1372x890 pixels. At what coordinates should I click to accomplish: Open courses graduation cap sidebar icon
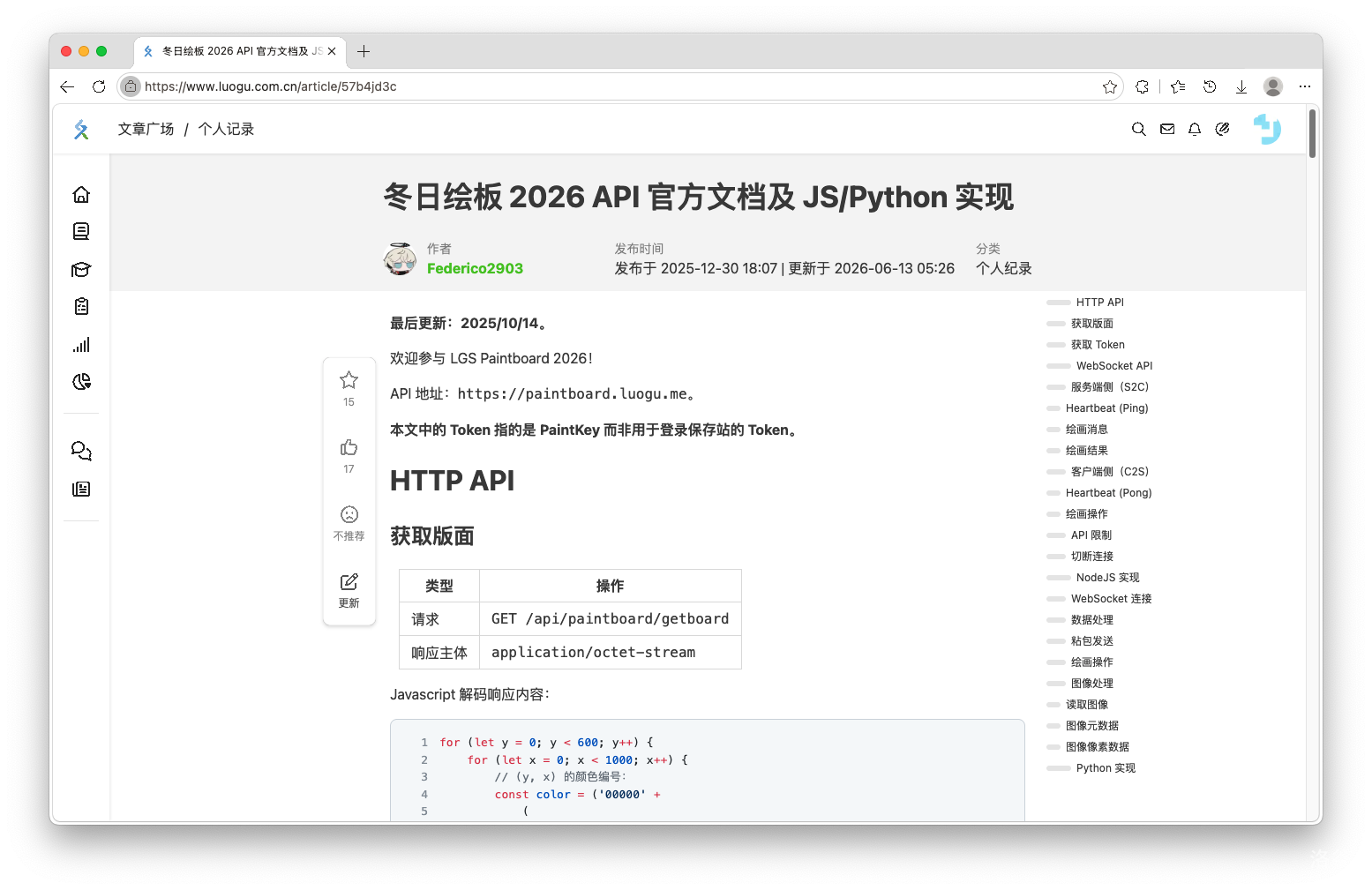point(81,269)
